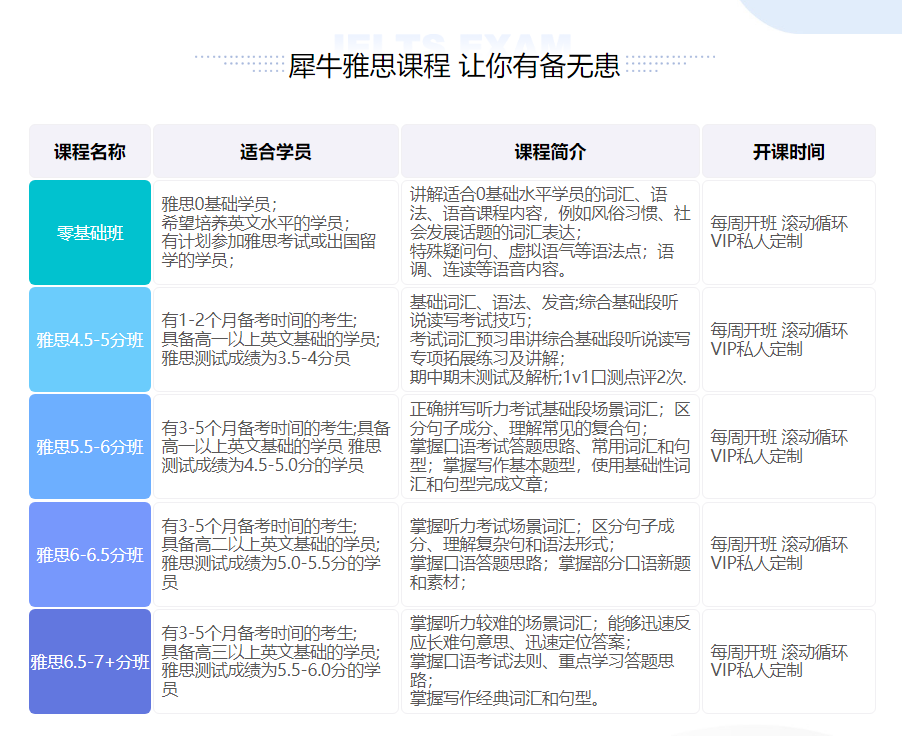This screenshot has height=736, width=902.
Task: Click the start time cell in 零基础班 row
Action: tap(789, 232)
